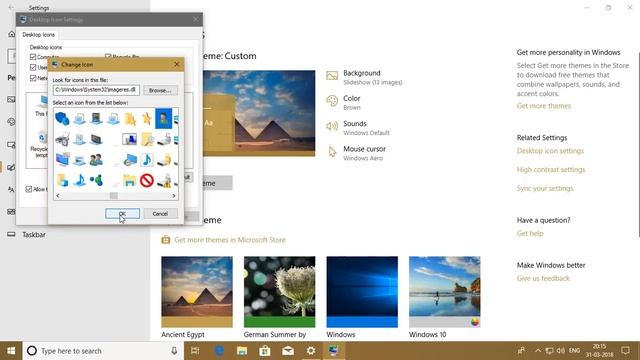
Task: Pick the monitor showing window picture icon
Action: coord(130,139)
